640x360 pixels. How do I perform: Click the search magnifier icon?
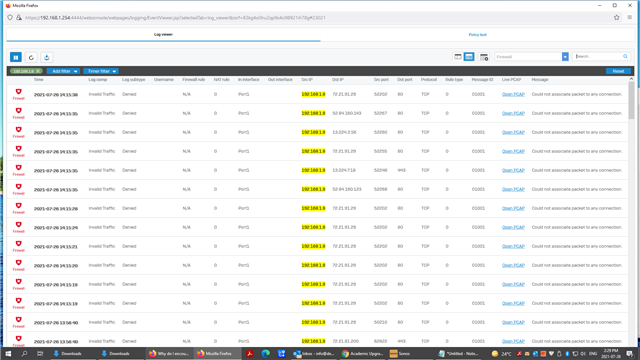[x=625, y=56]
